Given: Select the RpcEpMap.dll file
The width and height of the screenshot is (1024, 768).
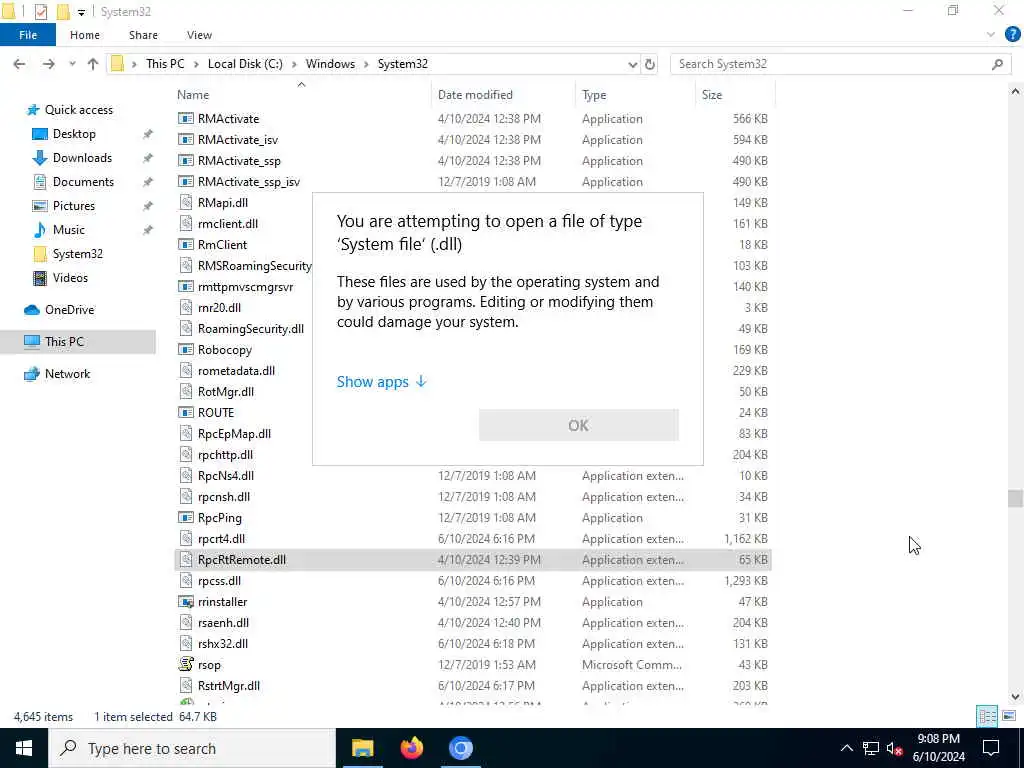Looking at the screenshot, I should point(234,434).
